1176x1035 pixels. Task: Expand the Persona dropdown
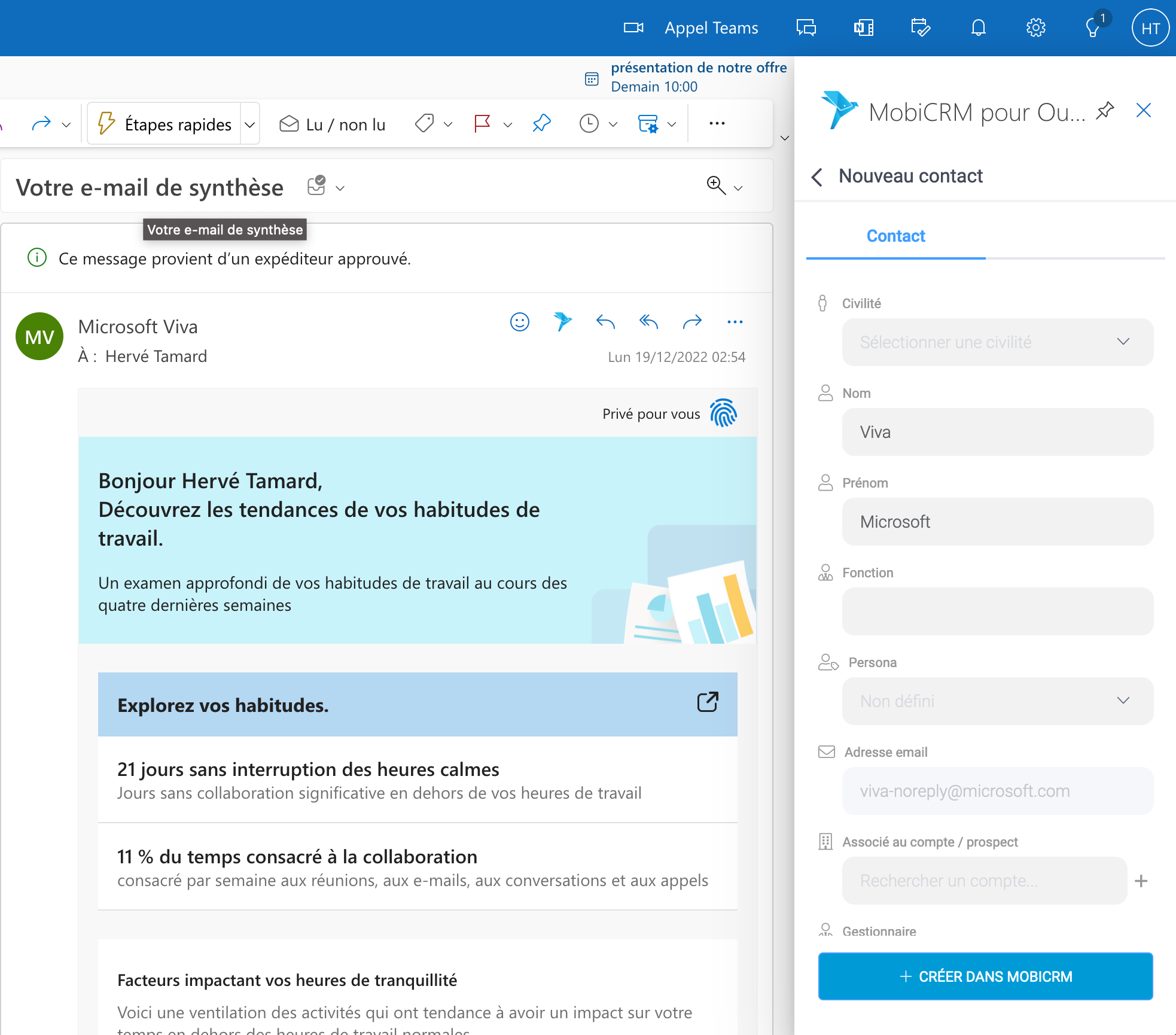pyautogui.click(x=997, y=701)
